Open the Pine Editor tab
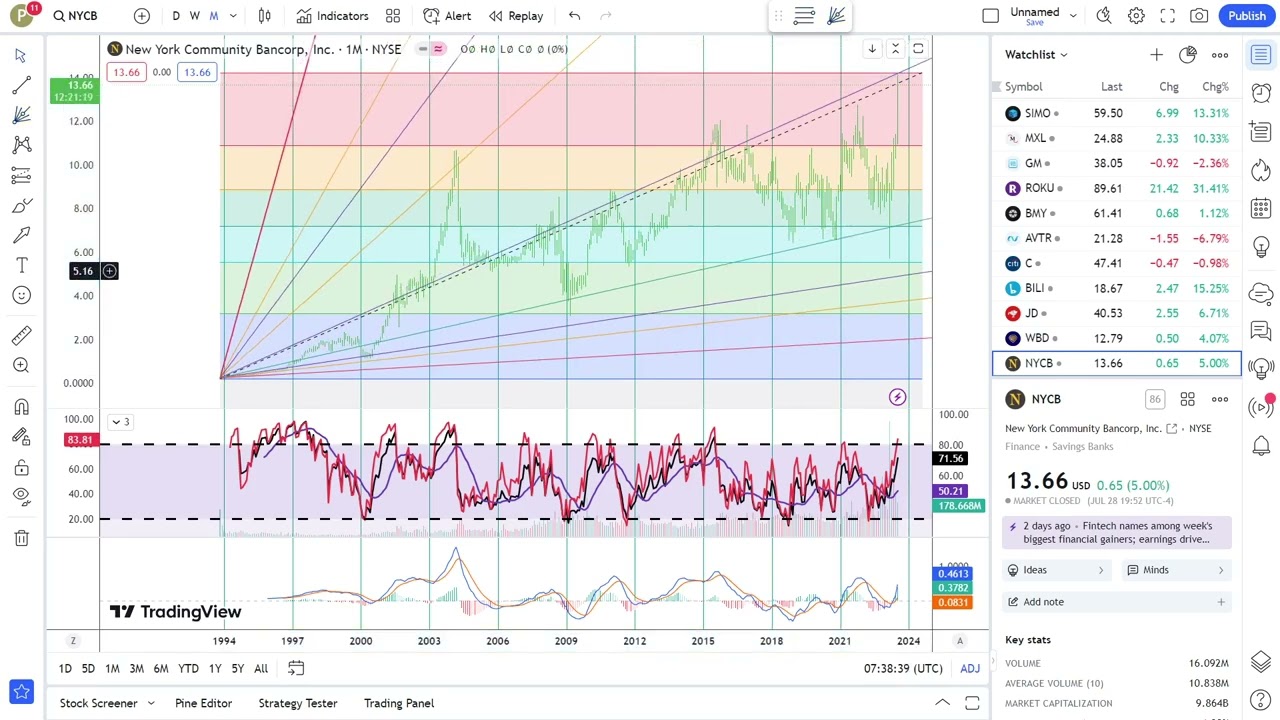Image resolution: width=1280 pixels, height=720 pixels. coord(203,703)
